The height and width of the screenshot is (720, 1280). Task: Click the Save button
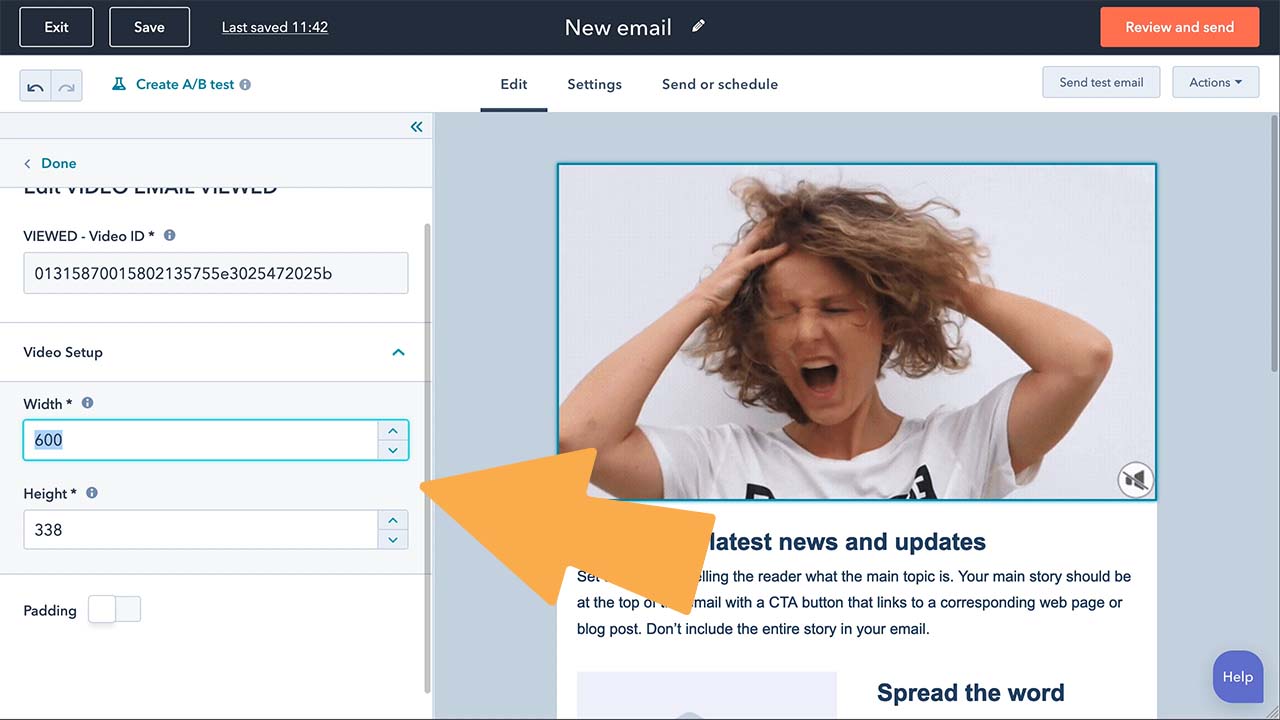(149, 27)
